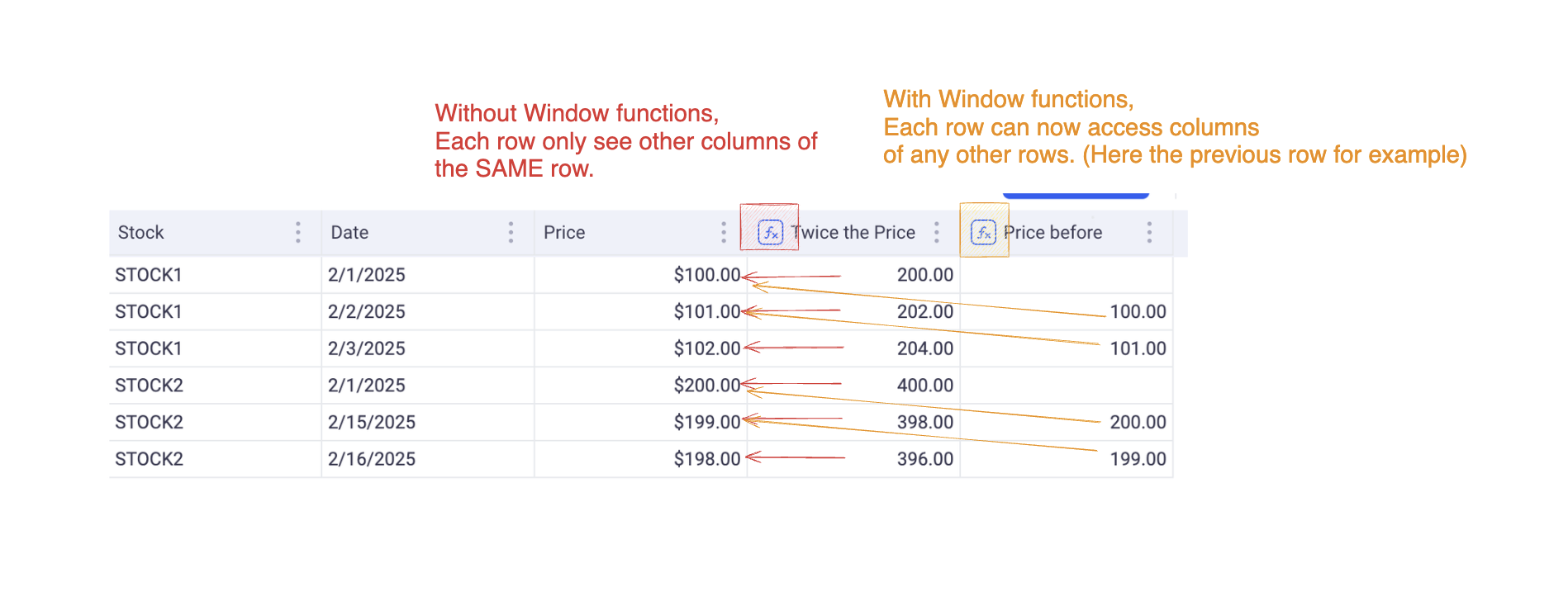This screenshot has height=606, width=1568.
Task: Open the Stock column options menu
Action: click(298, 233)
